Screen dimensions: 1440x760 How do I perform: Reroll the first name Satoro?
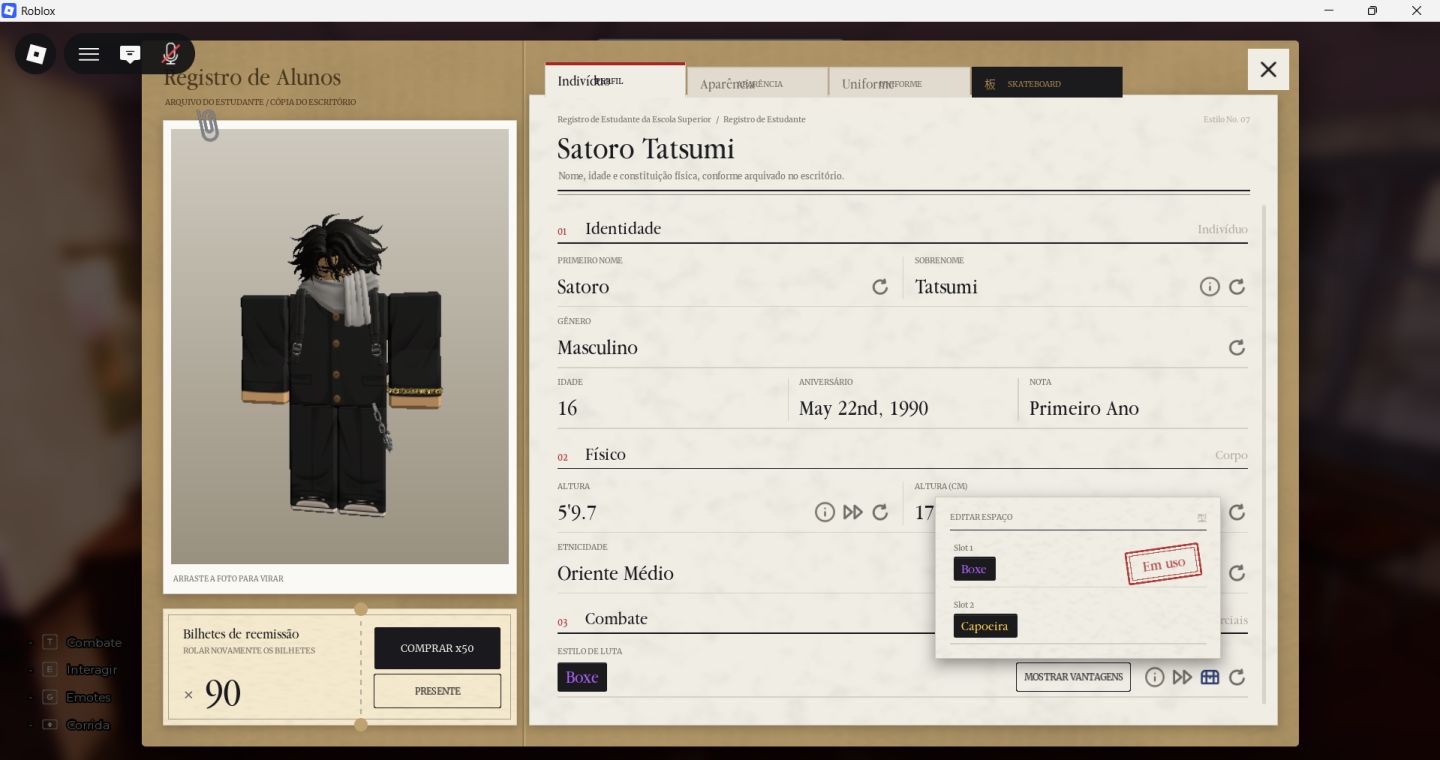click(880, 287)
